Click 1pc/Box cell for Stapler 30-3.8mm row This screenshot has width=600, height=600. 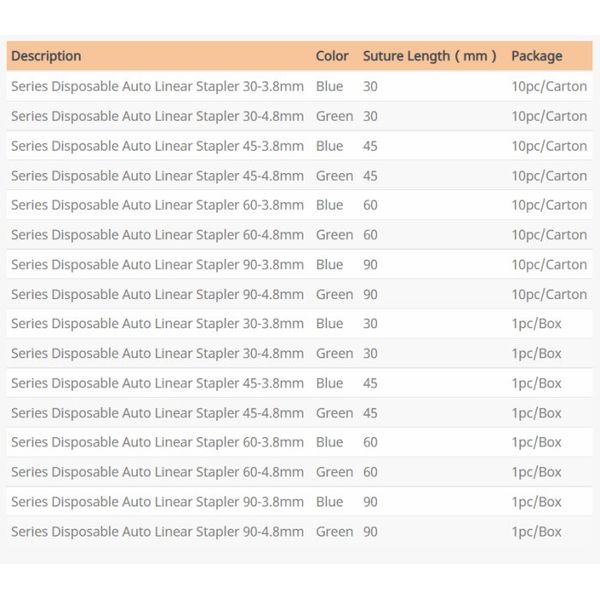click(536, 324)
